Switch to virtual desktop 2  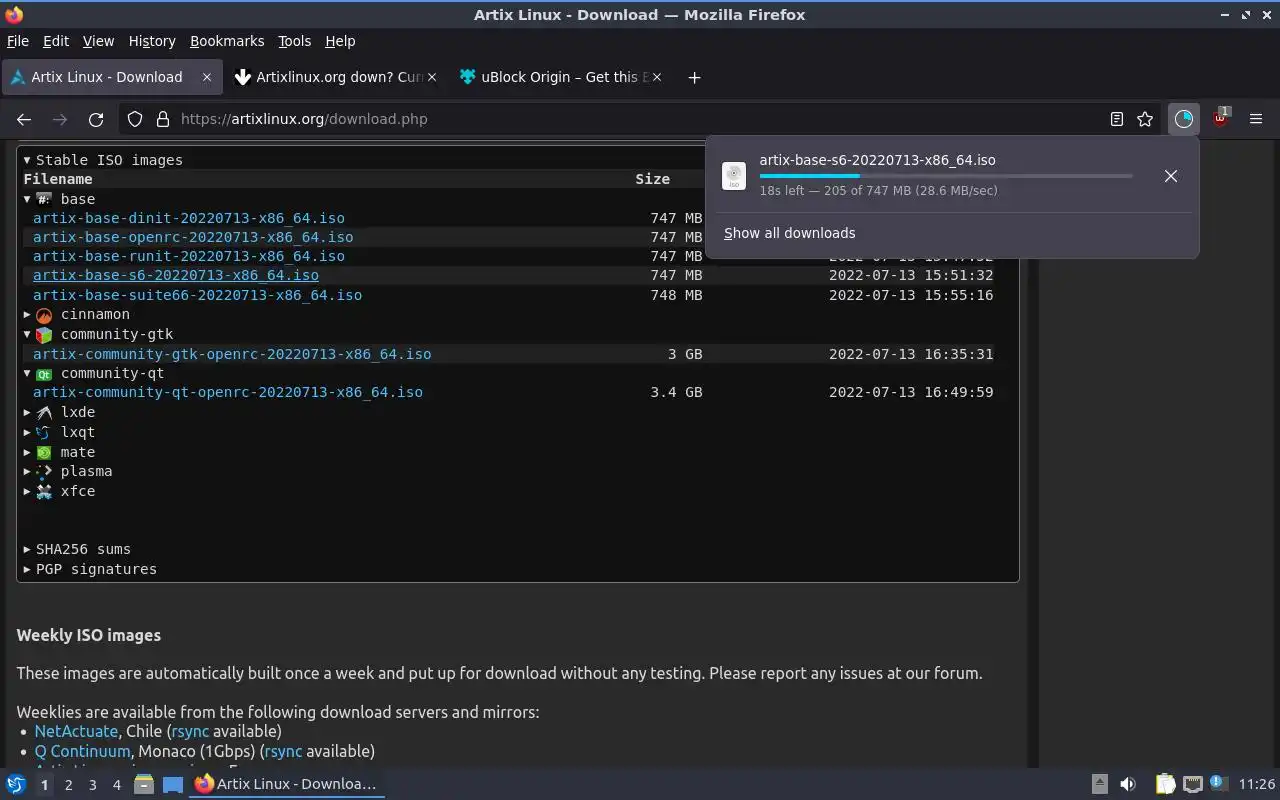(x=68, y=785)
